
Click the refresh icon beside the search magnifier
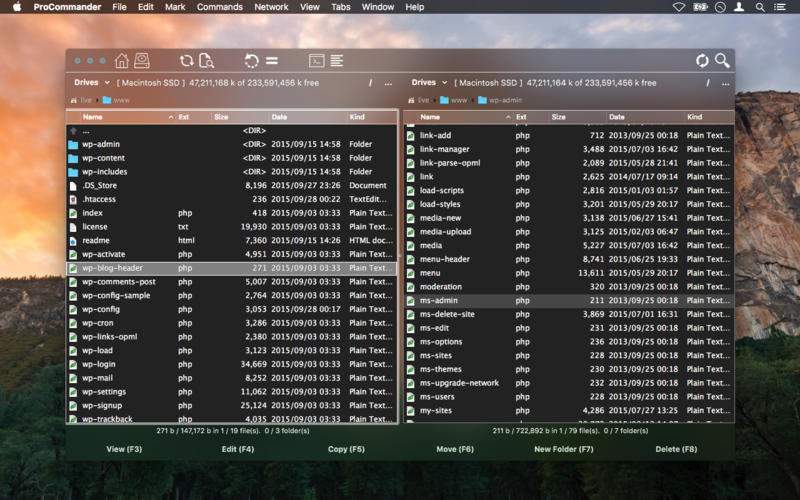(702, 61)
